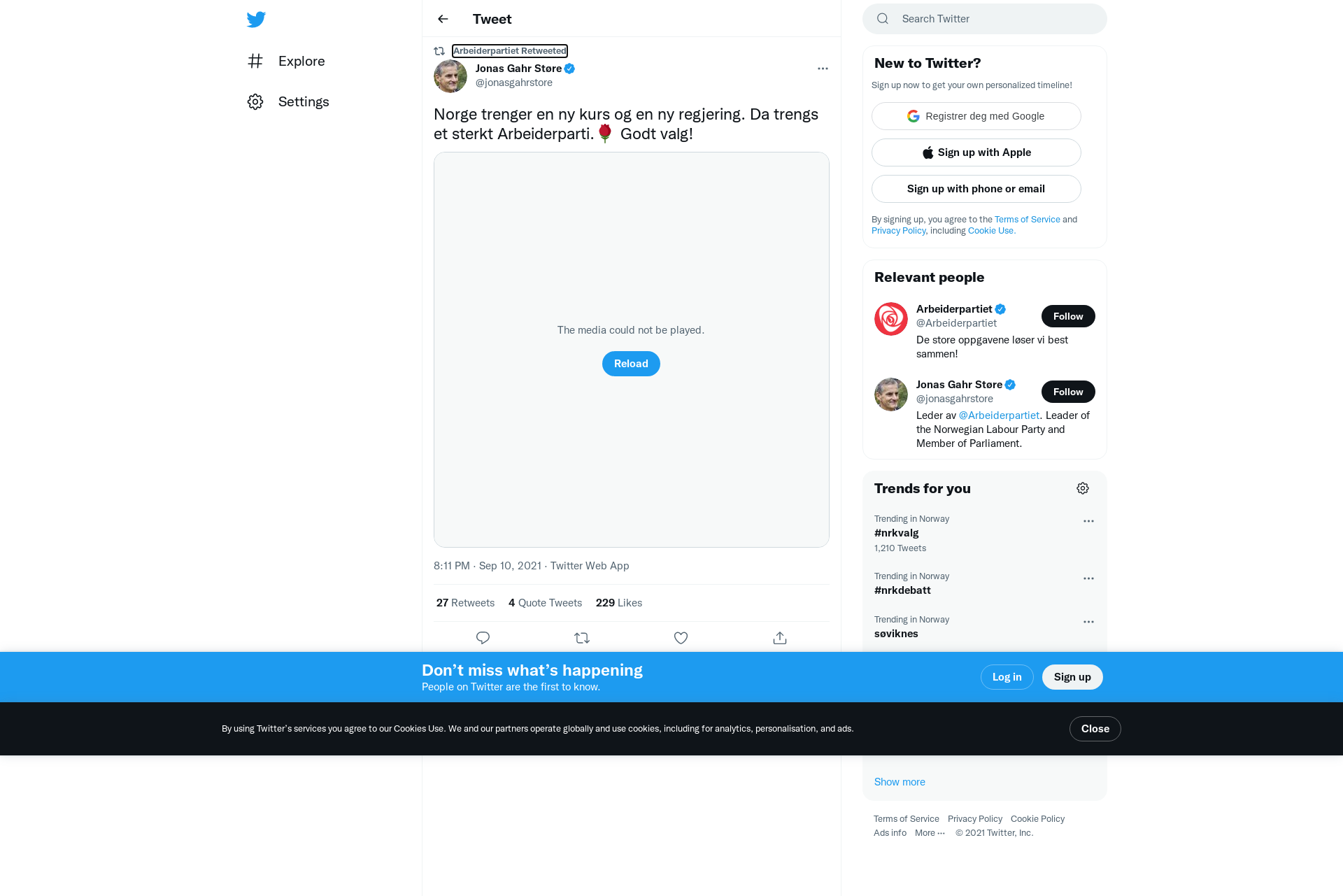Click the Twitter bird logo

click(256, 19)
